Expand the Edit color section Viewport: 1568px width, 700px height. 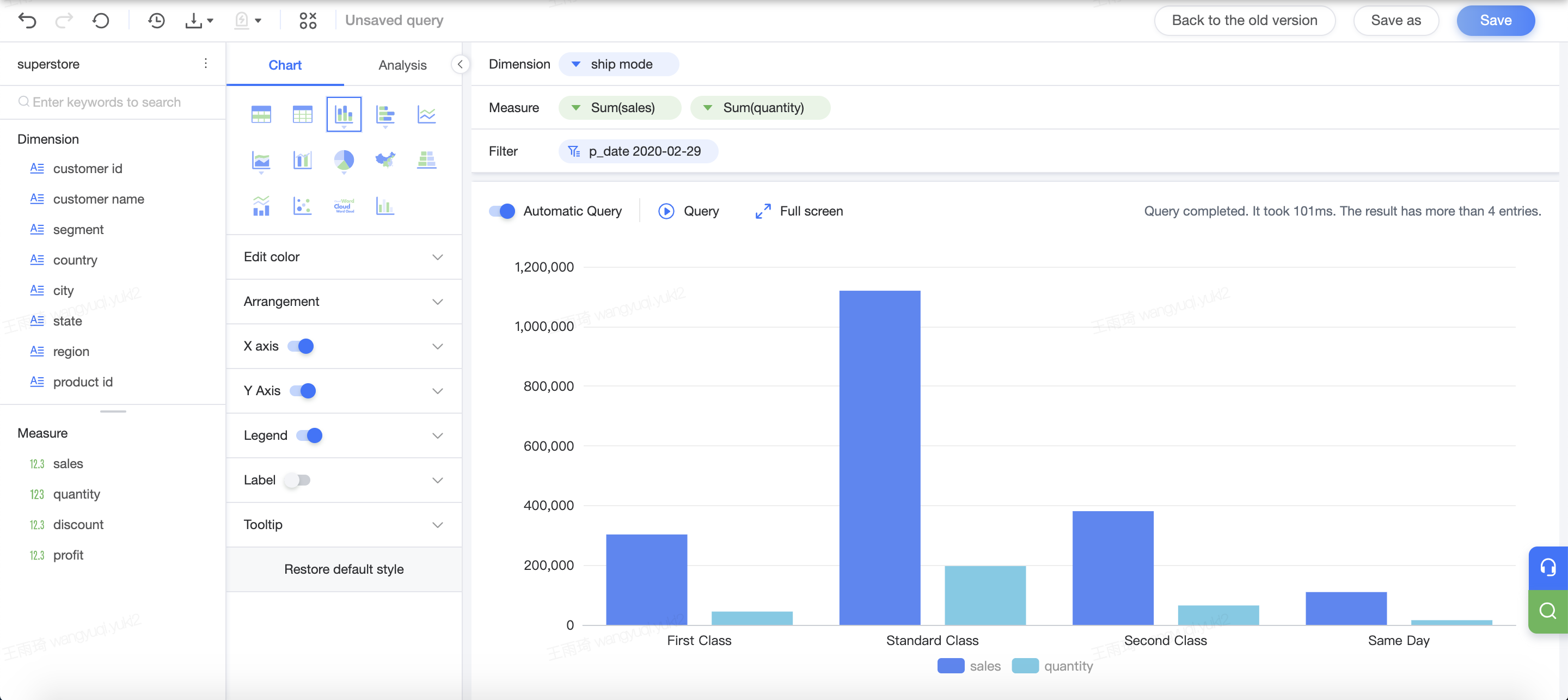(344, 257)
